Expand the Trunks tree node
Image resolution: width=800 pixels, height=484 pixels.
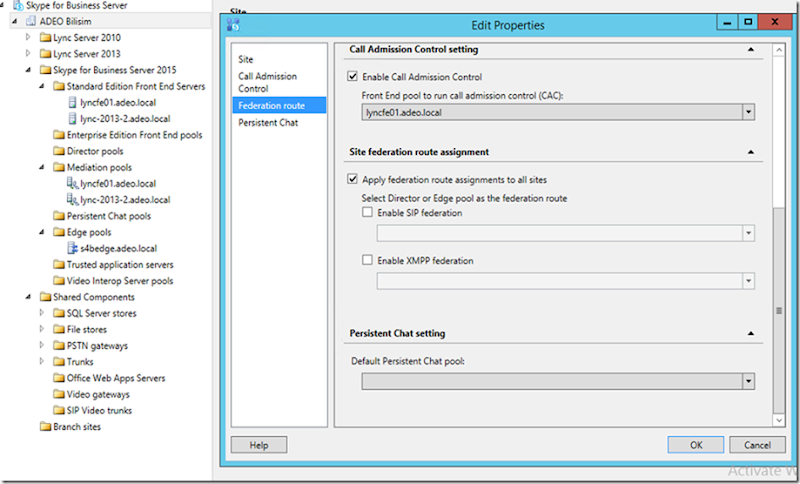pyautogui.click(x=42, y=361)
